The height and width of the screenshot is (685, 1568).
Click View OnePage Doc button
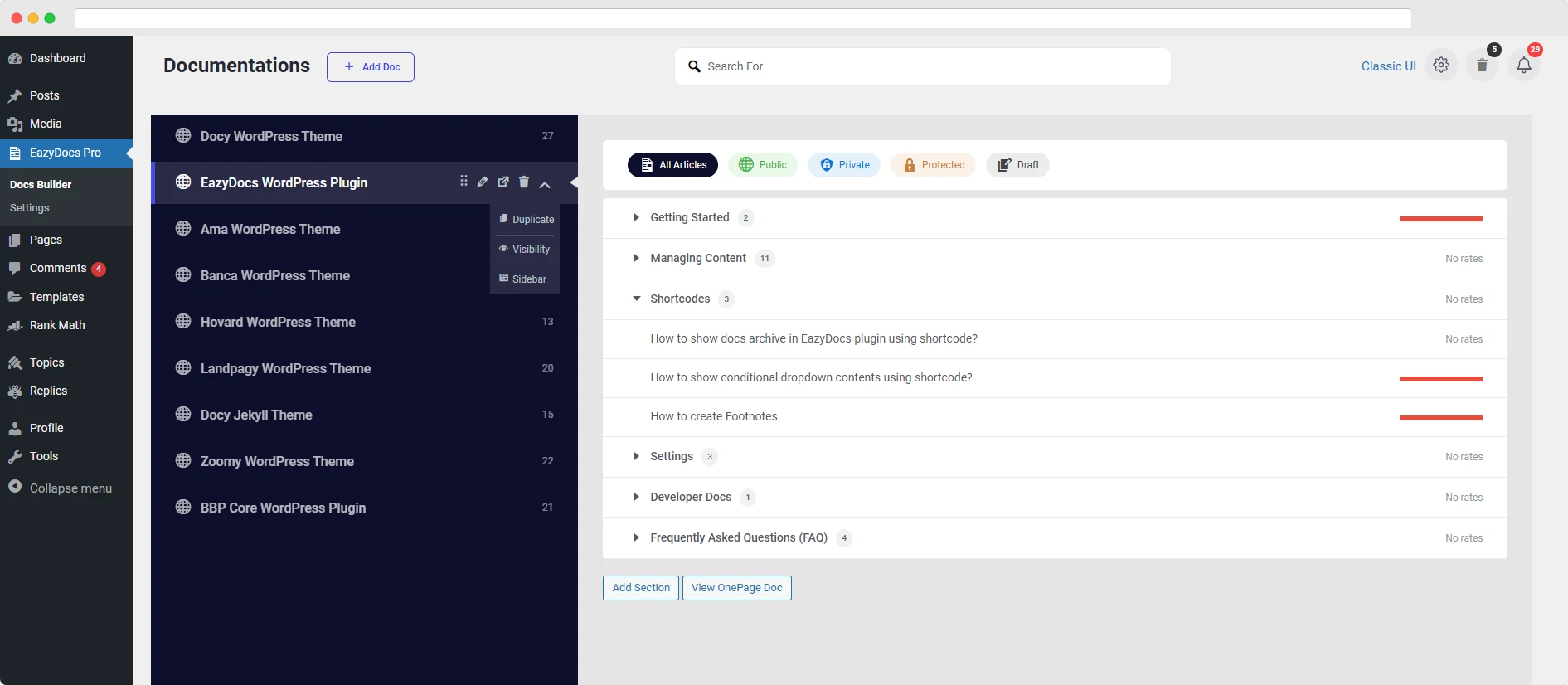(737, 588)
